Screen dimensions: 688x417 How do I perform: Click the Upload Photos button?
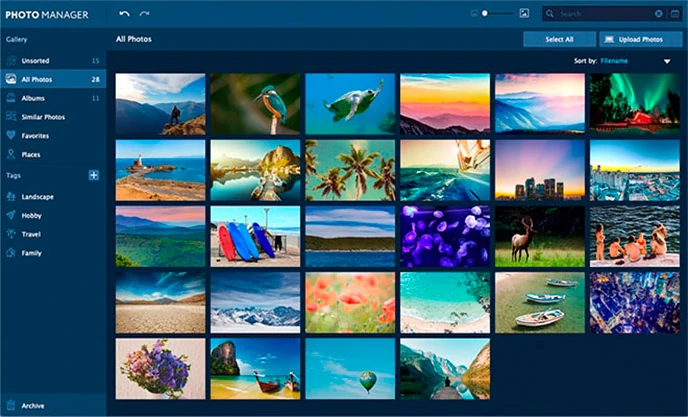641,39
